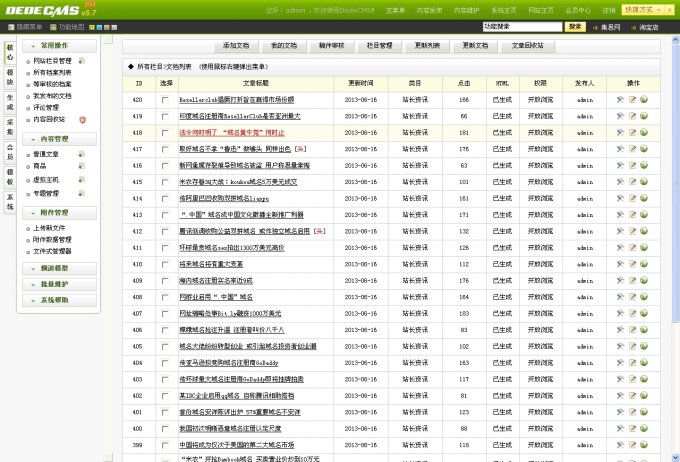Click the attribute tools icon for article 399
This screenshot has height=462, width=680.
(620, 445)
